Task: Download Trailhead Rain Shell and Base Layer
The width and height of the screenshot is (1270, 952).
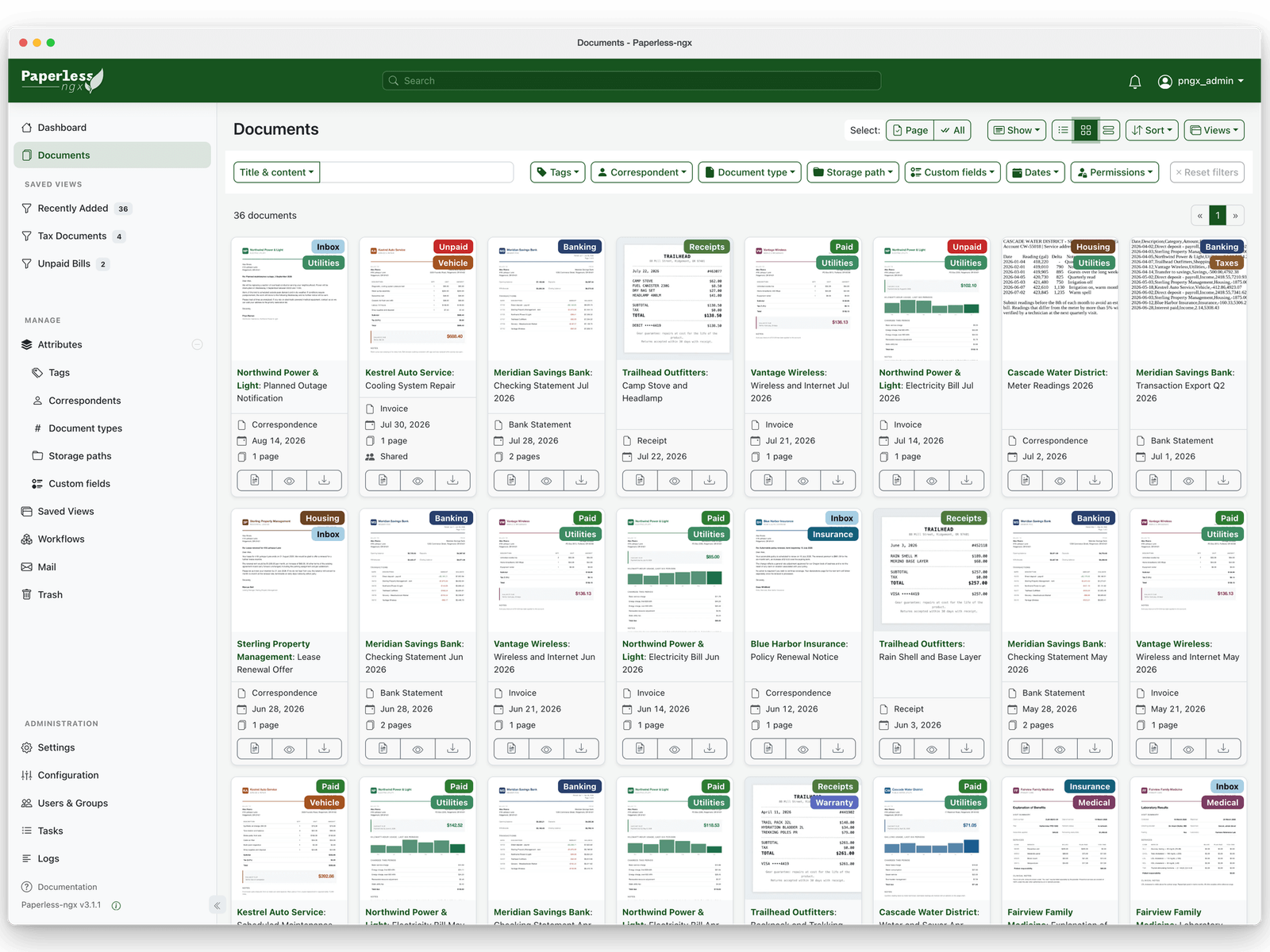Action: [967, 748]
